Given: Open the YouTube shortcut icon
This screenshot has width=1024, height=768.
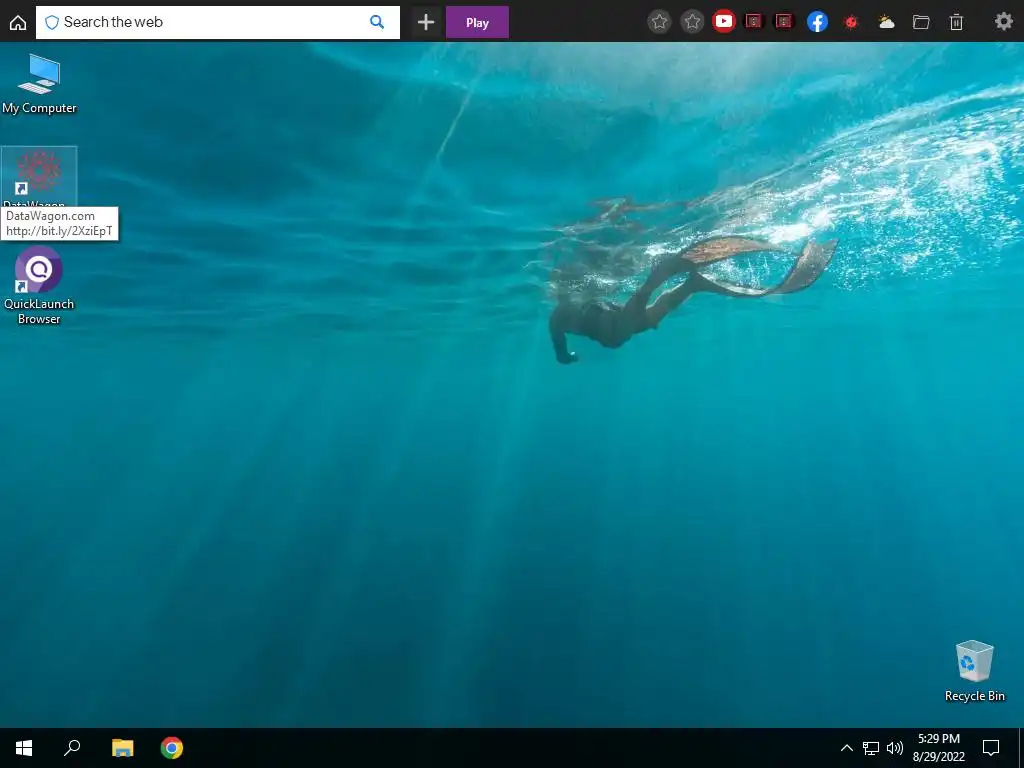Looking at the screenshot, I should click(x=724, y=22).
